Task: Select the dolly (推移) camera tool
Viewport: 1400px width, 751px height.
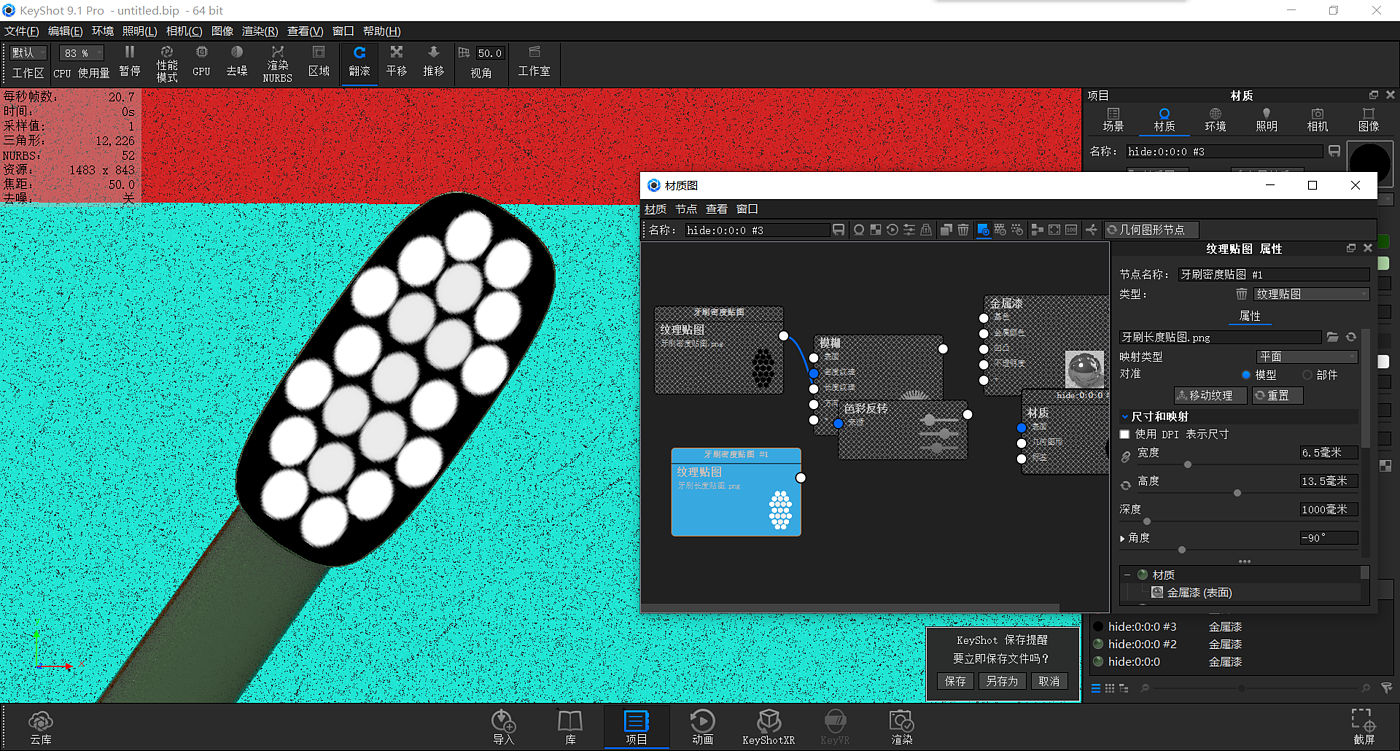Action: [433, 61]
